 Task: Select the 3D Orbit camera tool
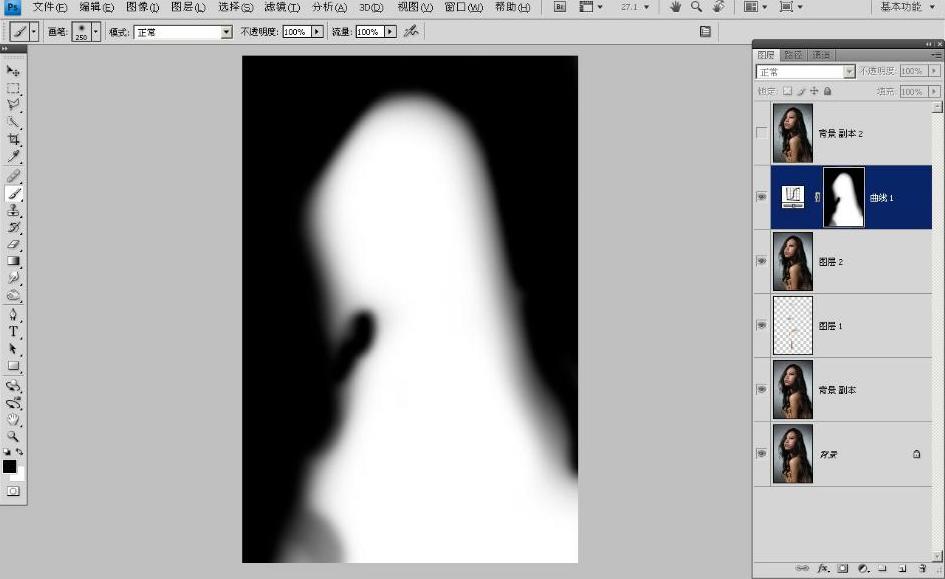coord(13,403)
